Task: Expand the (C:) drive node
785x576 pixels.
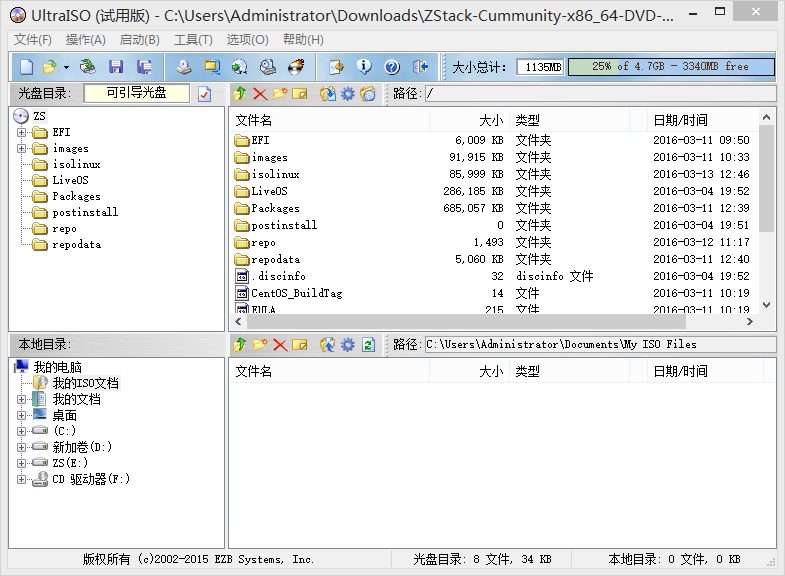Action: (21, 431)
